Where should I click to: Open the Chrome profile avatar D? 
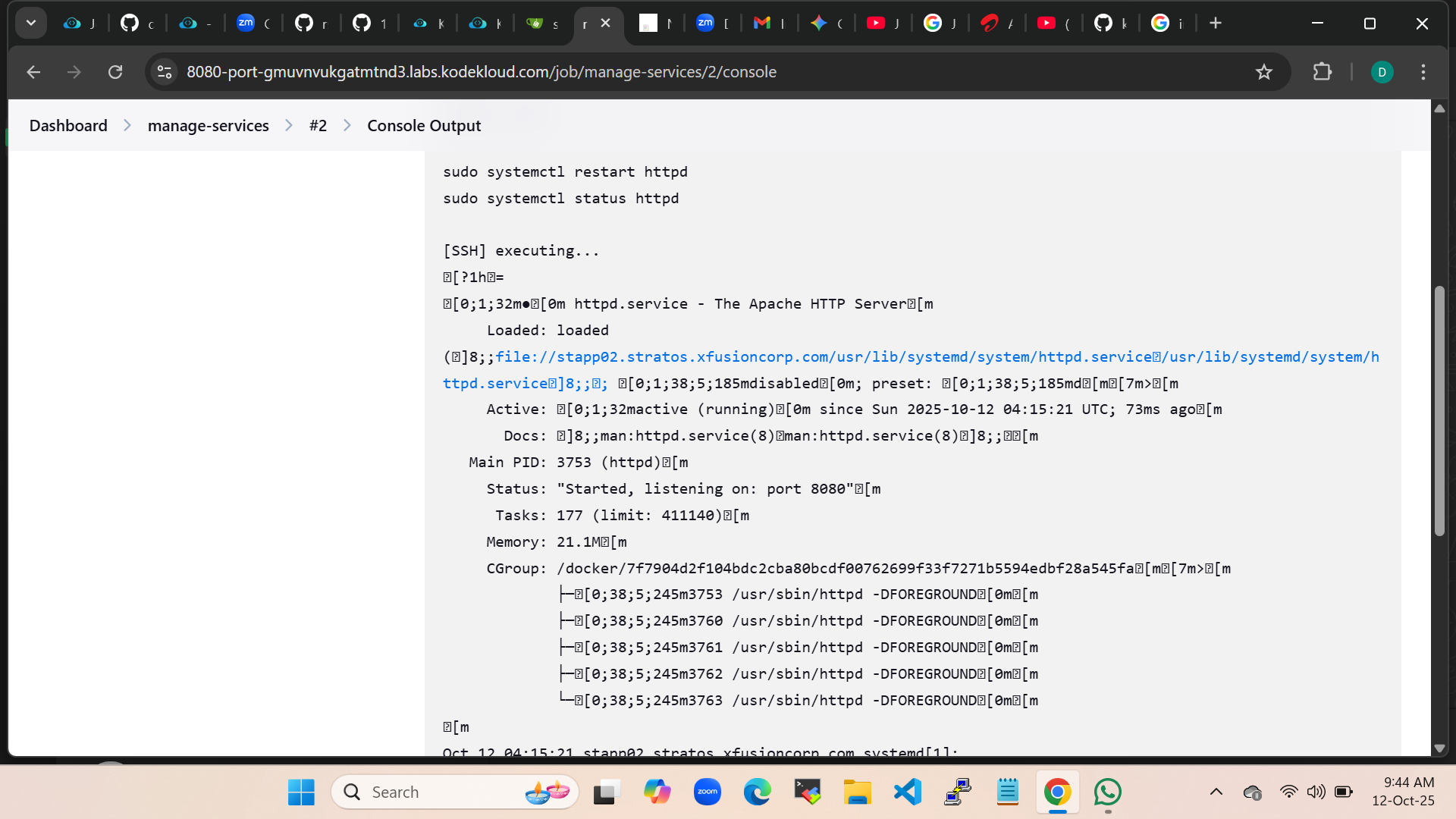coord(1382,72)
